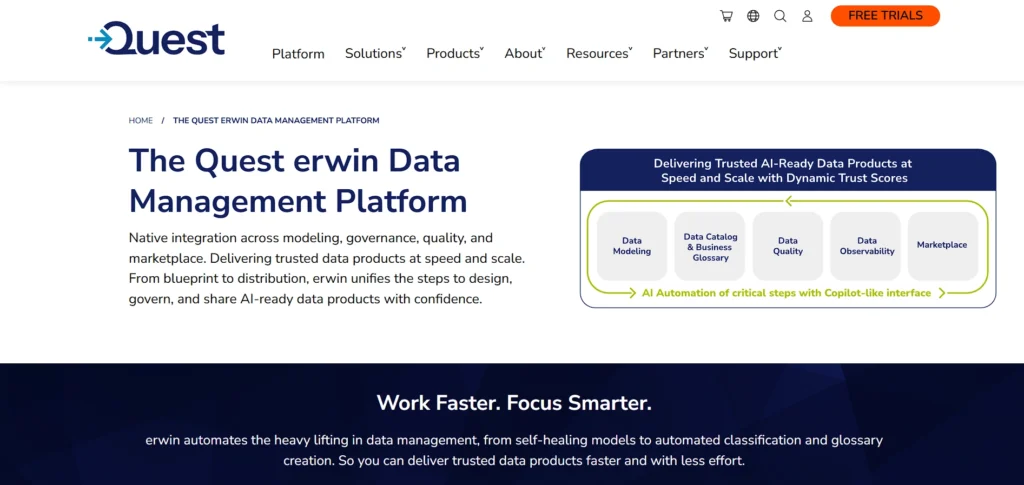Screen dimensions: 1024x485
Task: Click the current page breadcrumb text
Action: click(x=276, y=121)
